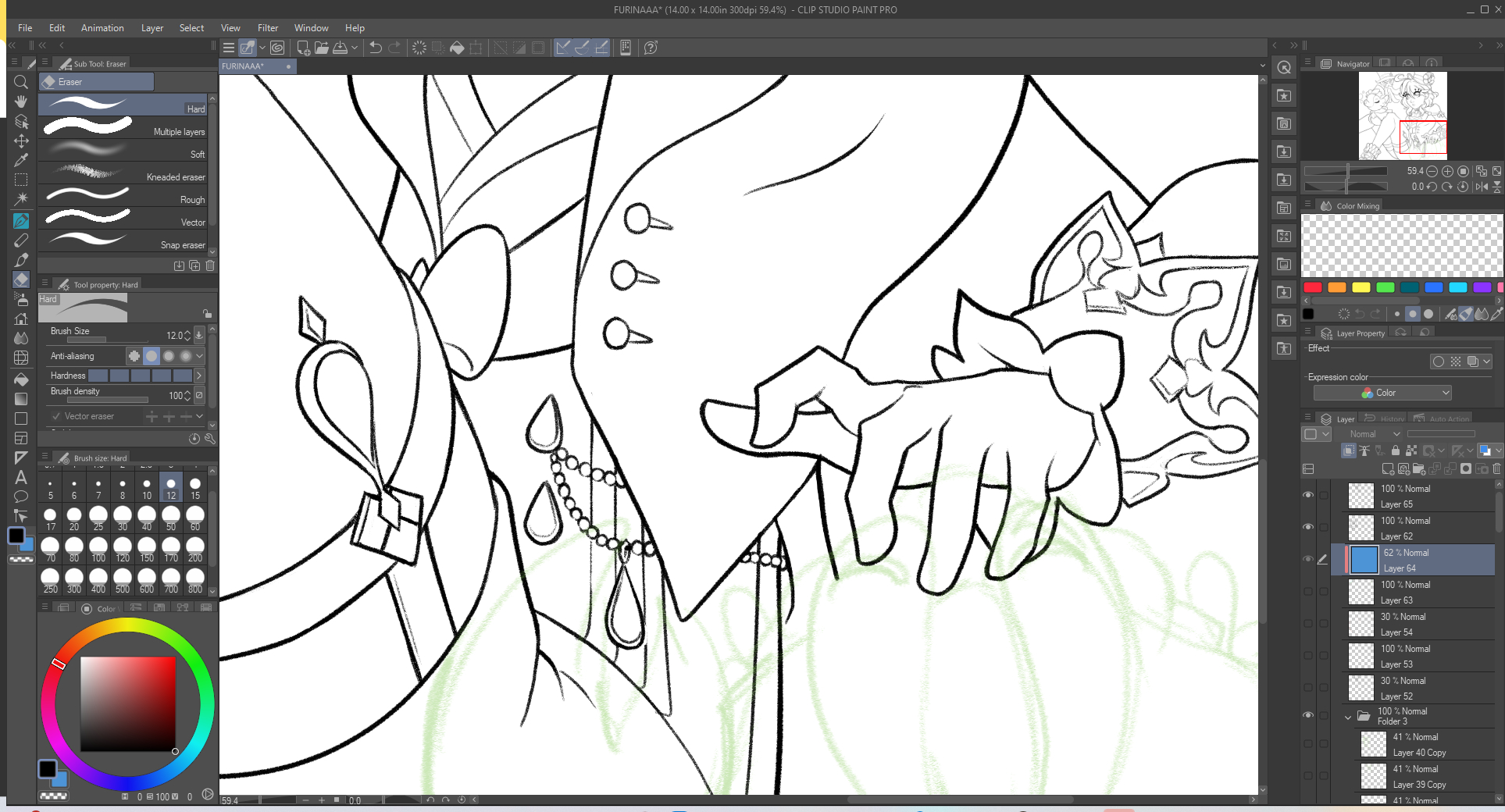Click Zoom In button in Navigator
The width and height of the screenshot is (1505, 812).
coord(1447,171)
